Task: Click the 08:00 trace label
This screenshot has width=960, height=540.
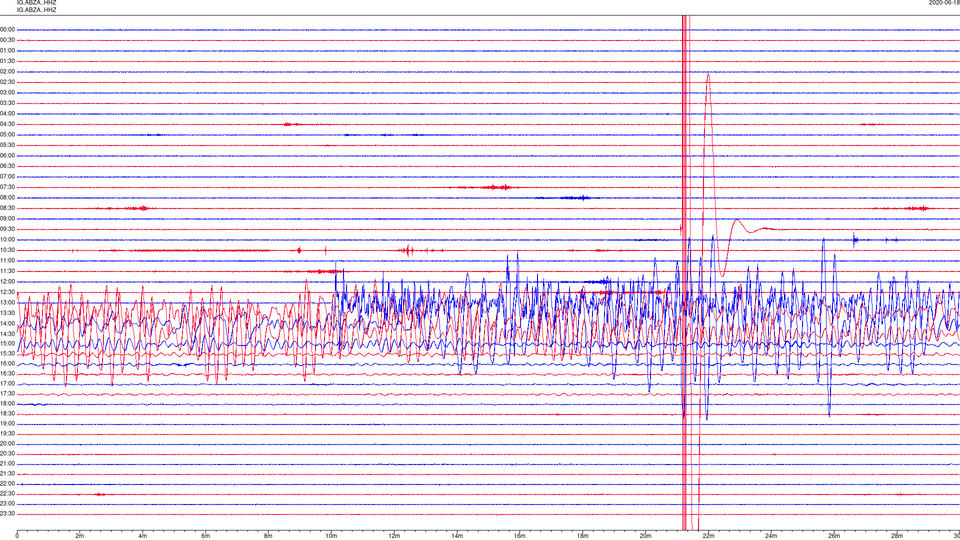Action: 7,197
